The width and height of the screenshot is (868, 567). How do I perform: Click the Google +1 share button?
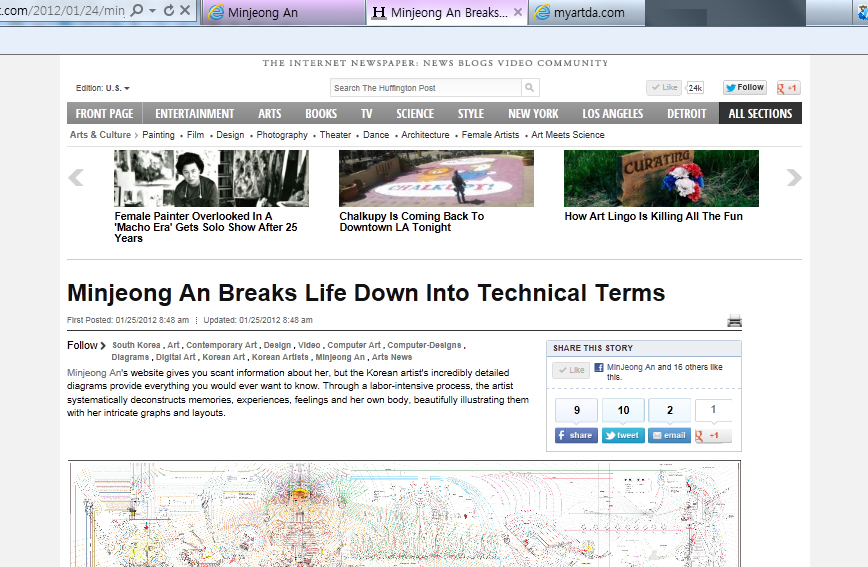(x=713, y=435)
